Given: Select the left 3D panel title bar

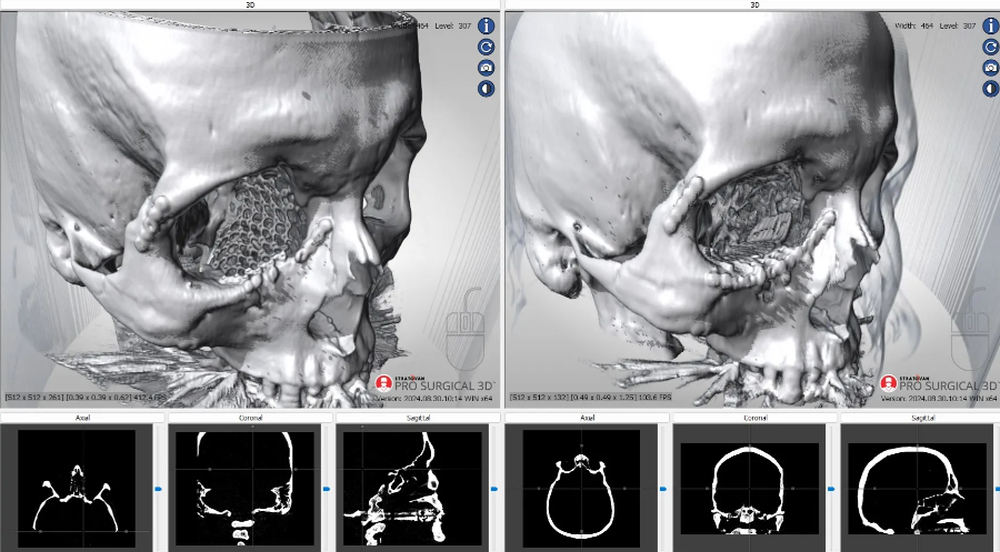Looking at the screenshot, I should pyautogui.click(x=250, y=4).
